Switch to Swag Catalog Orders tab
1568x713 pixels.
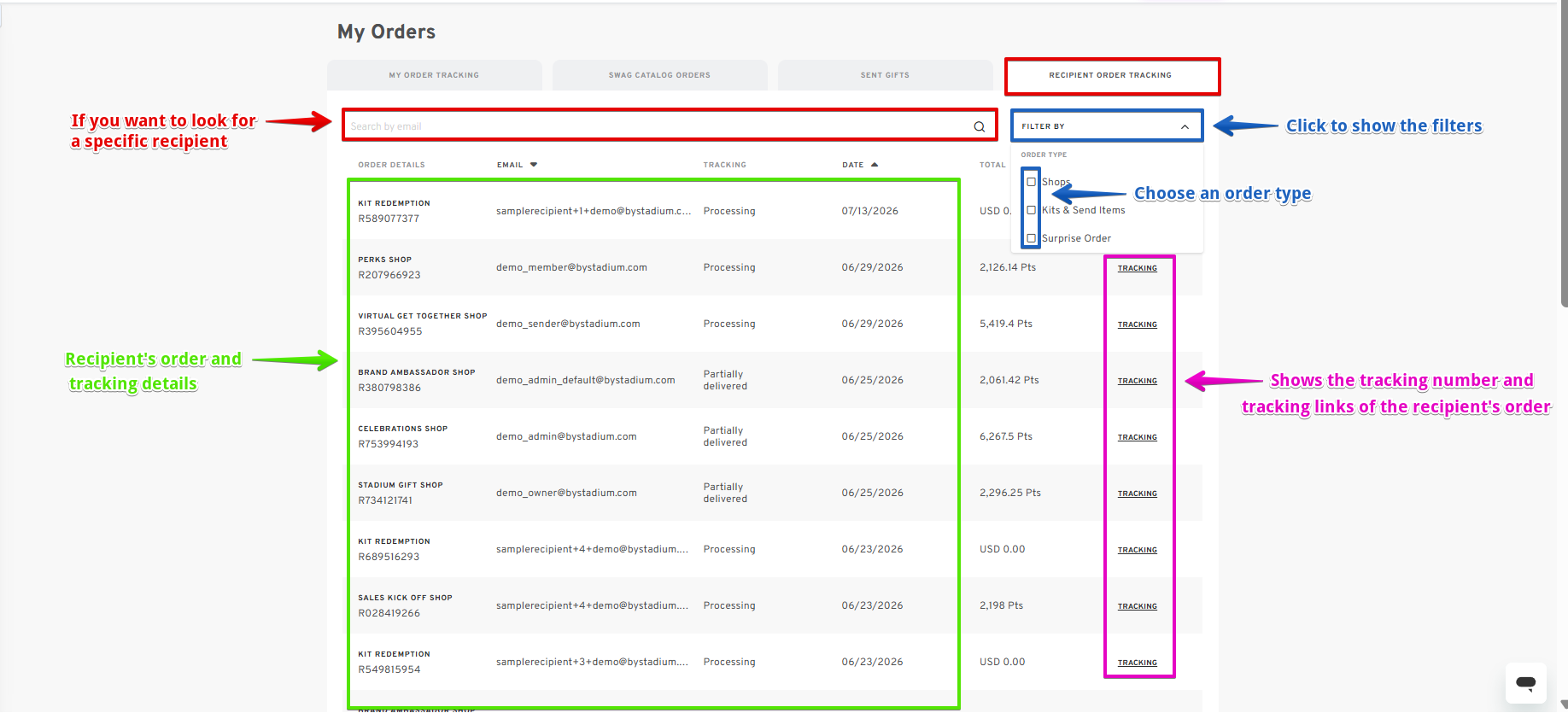tap(659, 75)
